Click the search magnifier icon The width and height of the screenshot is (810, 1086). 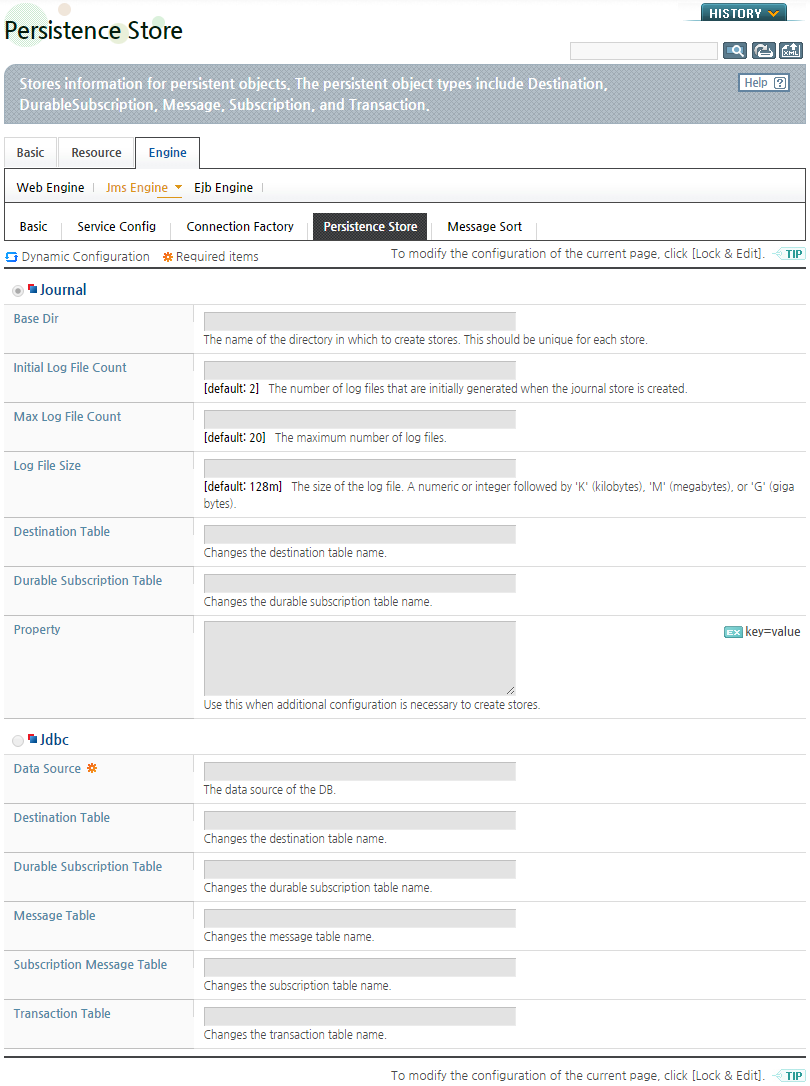coord(735,51)
